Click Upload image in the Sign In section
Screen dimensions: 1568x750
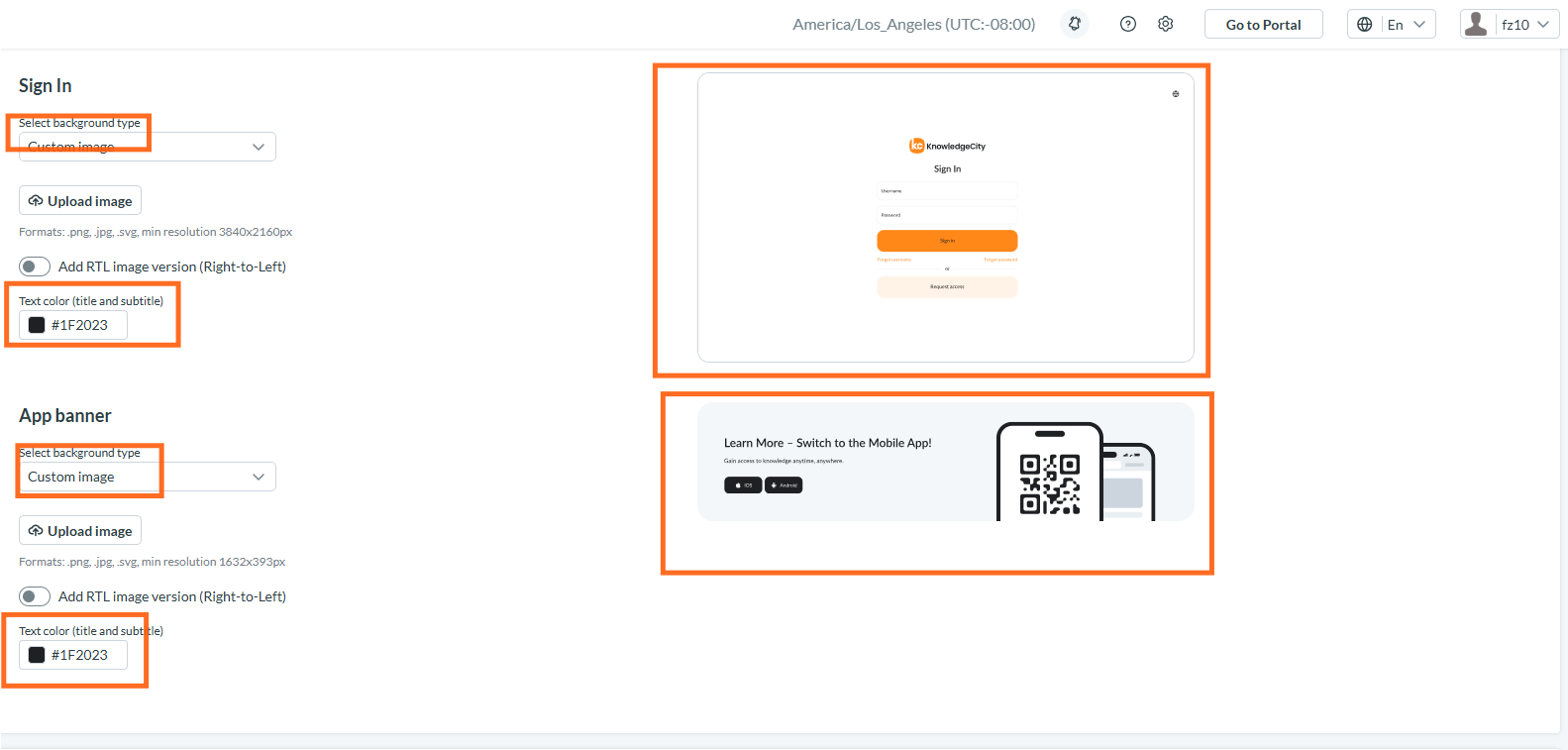tap(80, 200)
